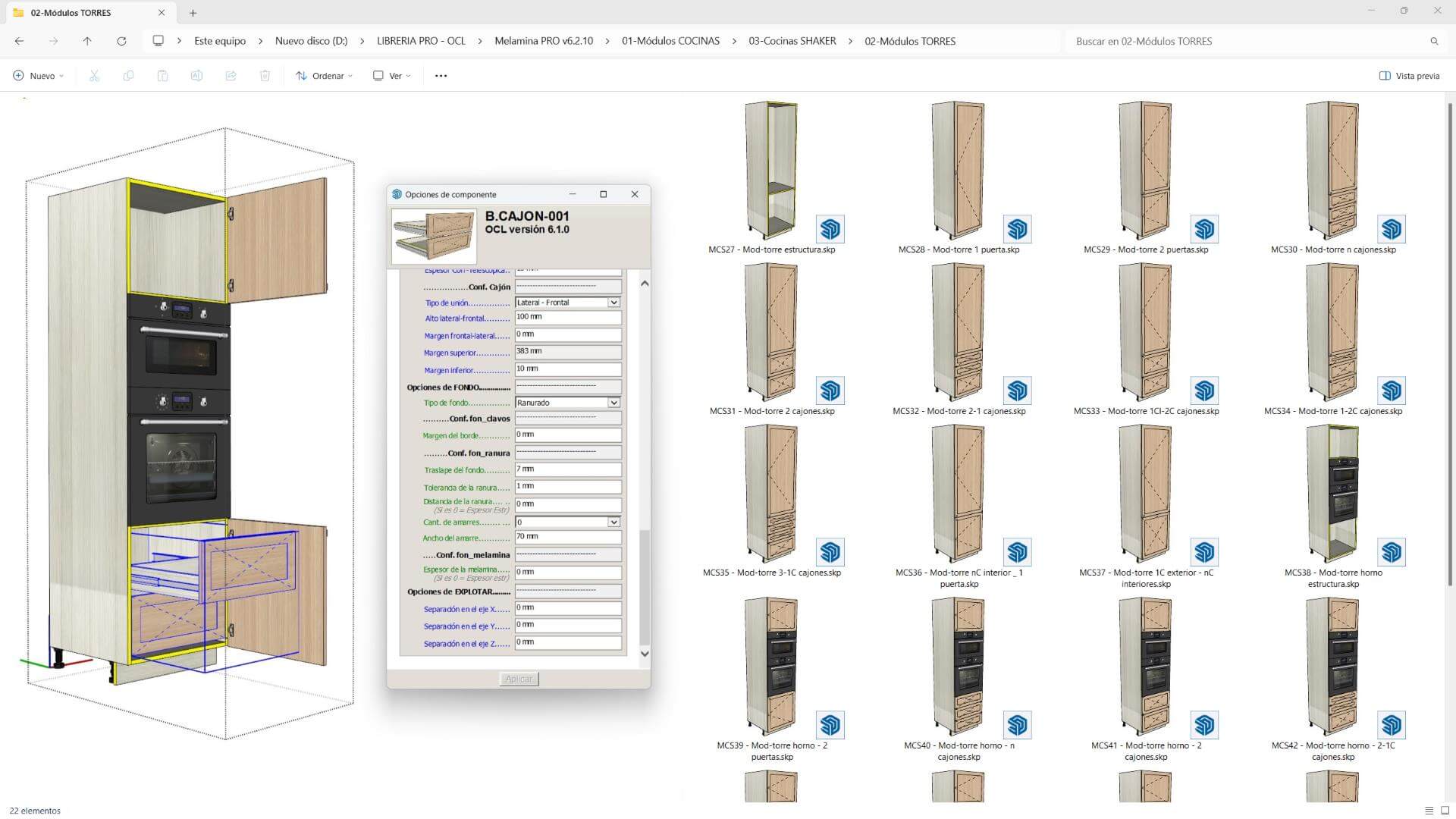This screenshot has height=819, width=1456.
Task: Select MCS38 - Mod-torre horno estructura.skp file
Action: pos(1333,506)
